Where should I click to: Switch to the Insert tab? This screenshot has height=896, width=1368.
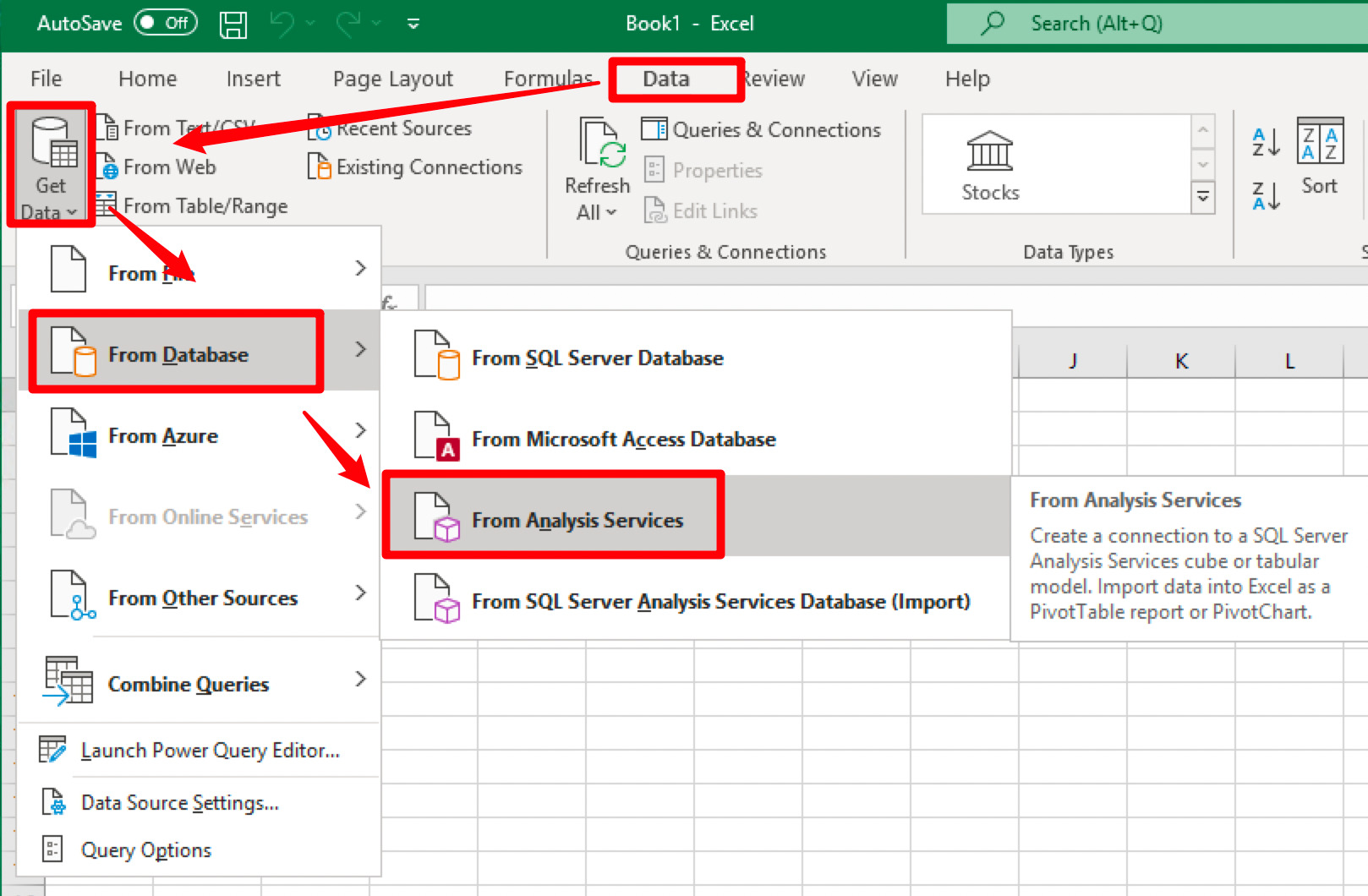[253, 79]
